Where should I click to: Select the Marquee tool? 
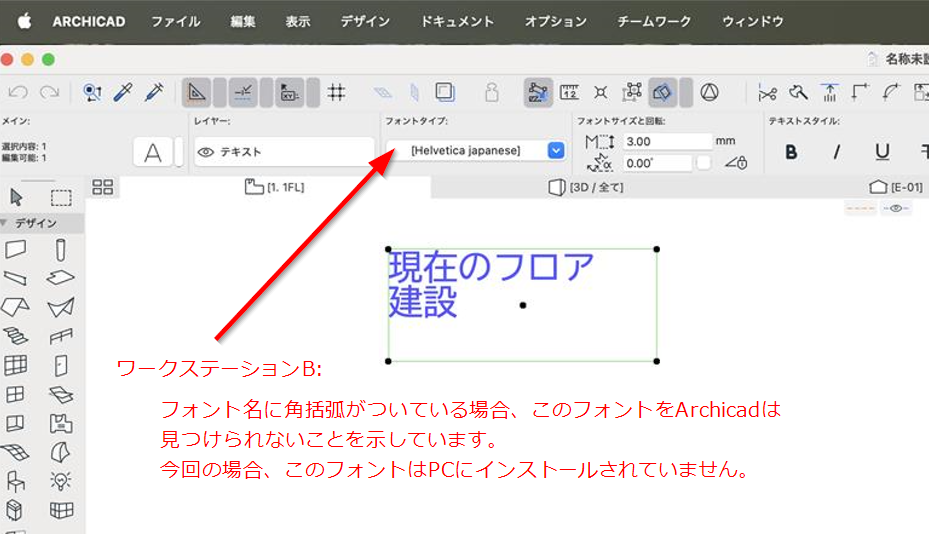coord(61,197)
